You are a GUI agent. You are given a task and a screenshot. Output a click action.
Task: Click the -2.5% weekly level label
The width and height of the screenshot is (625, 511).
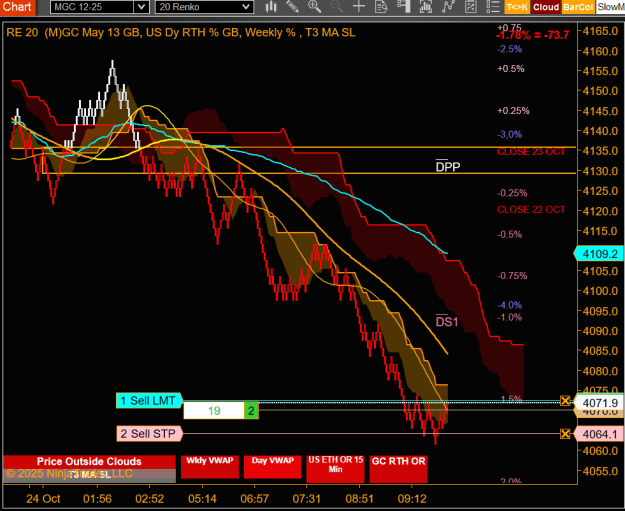(509, 49)
